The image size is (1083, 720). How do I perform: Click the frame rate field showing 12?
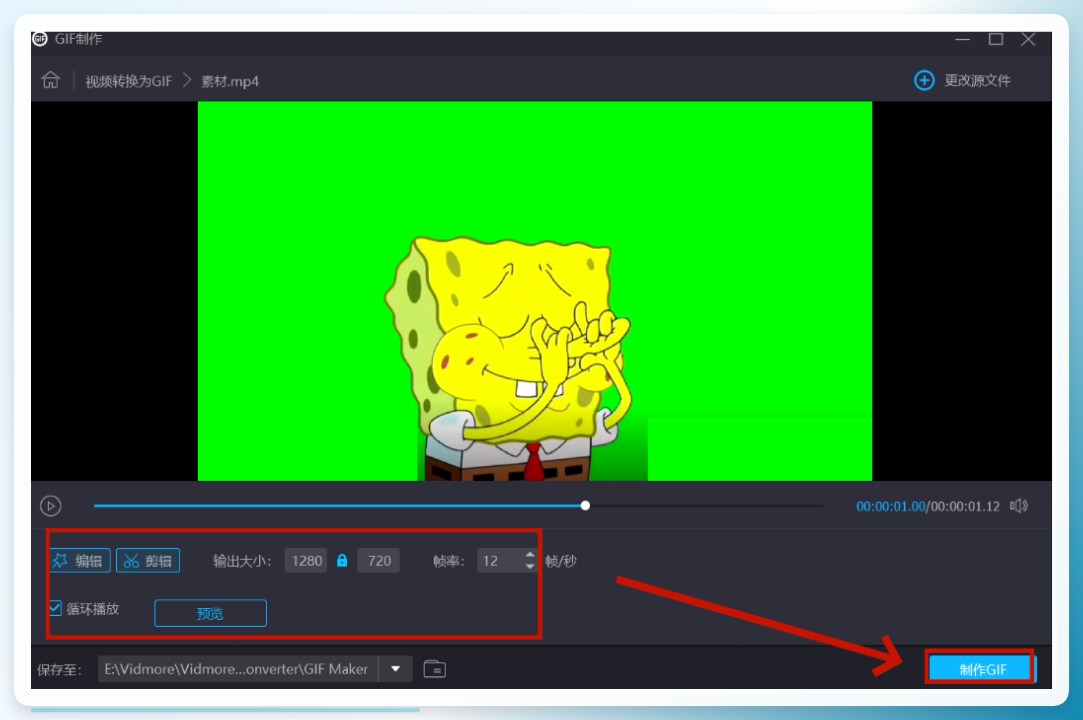point(500,560)
